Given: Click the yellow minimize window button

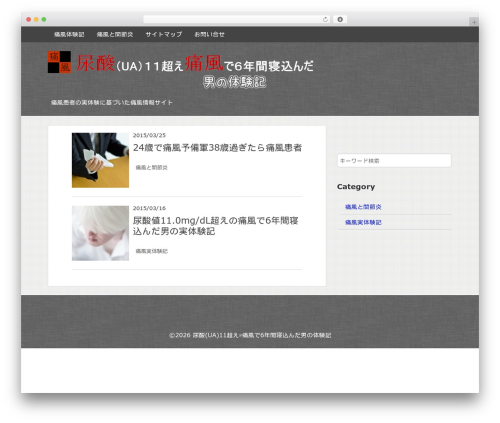Looking at the screenshot, I should [36, 20].
